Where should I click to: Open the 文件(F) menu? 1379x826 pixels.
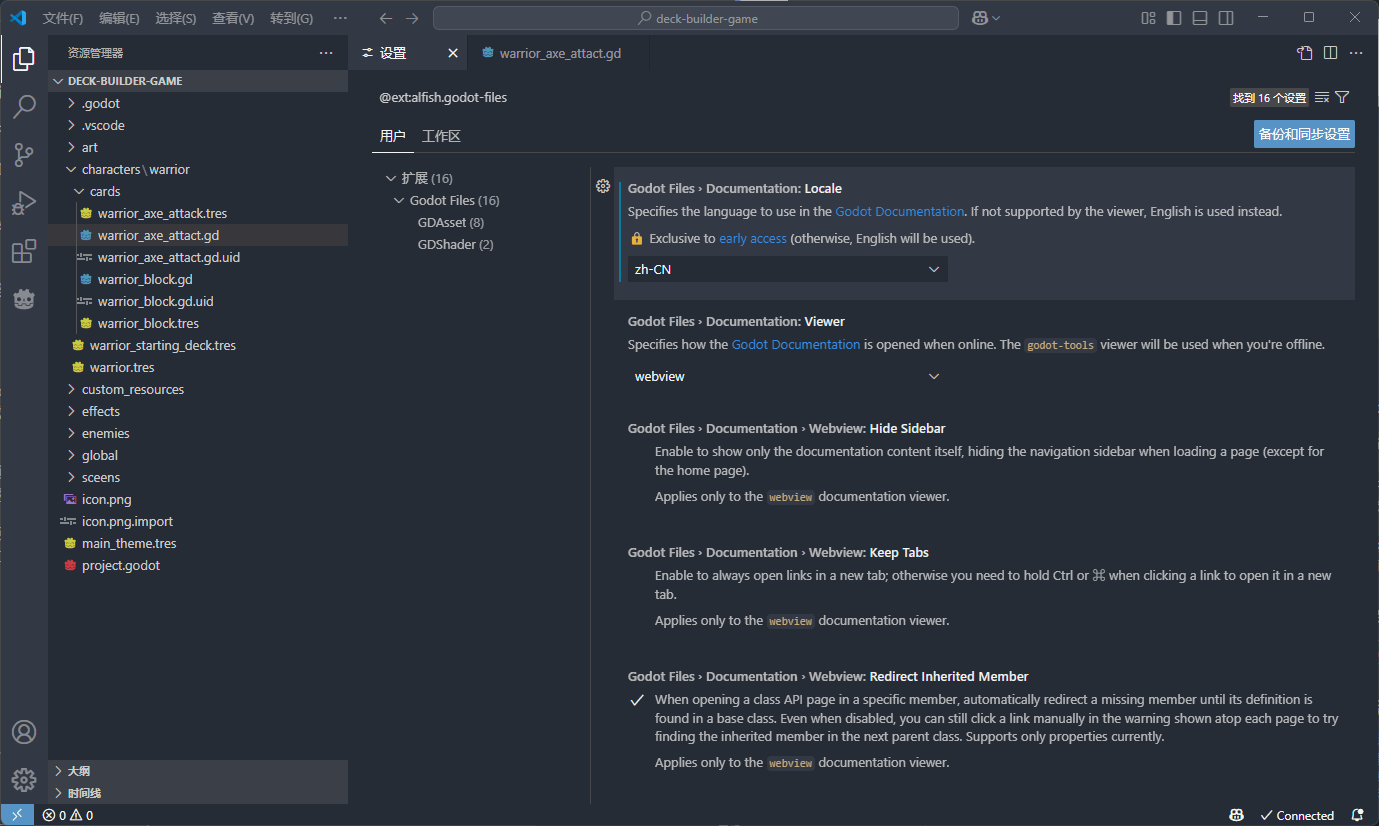tap(63, 18)
